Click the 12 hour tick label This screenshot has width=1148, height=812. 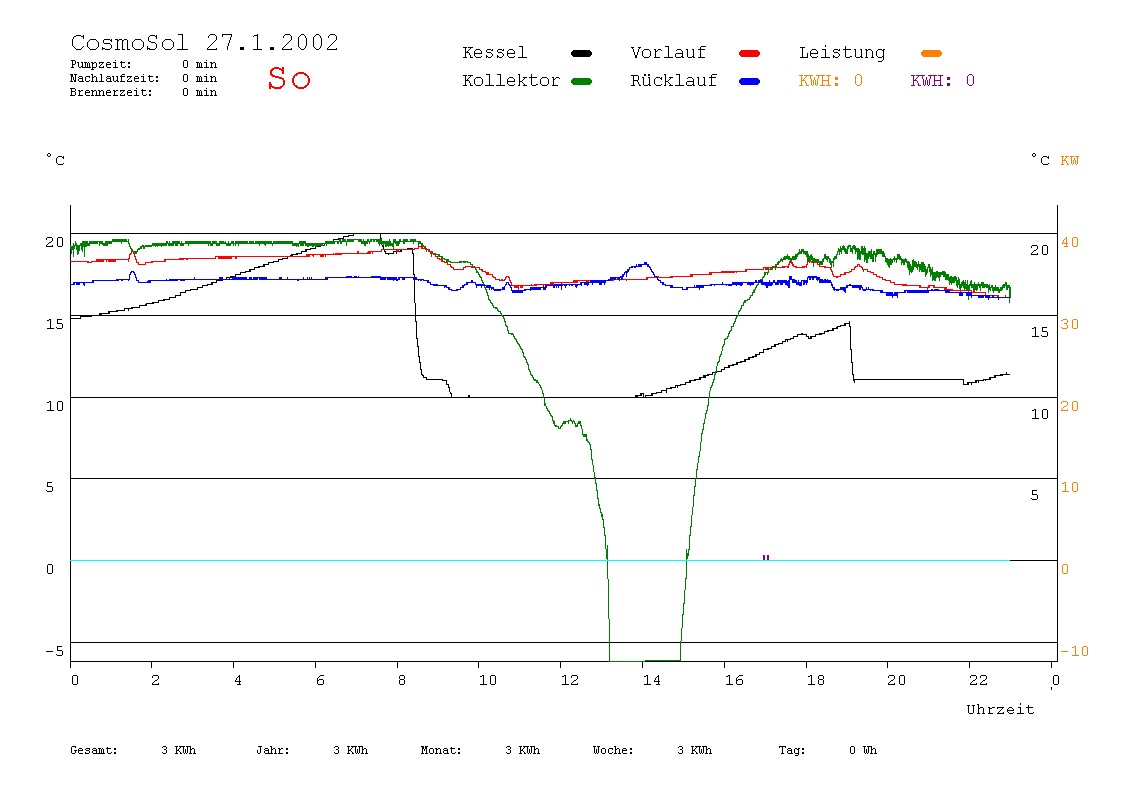570,680
